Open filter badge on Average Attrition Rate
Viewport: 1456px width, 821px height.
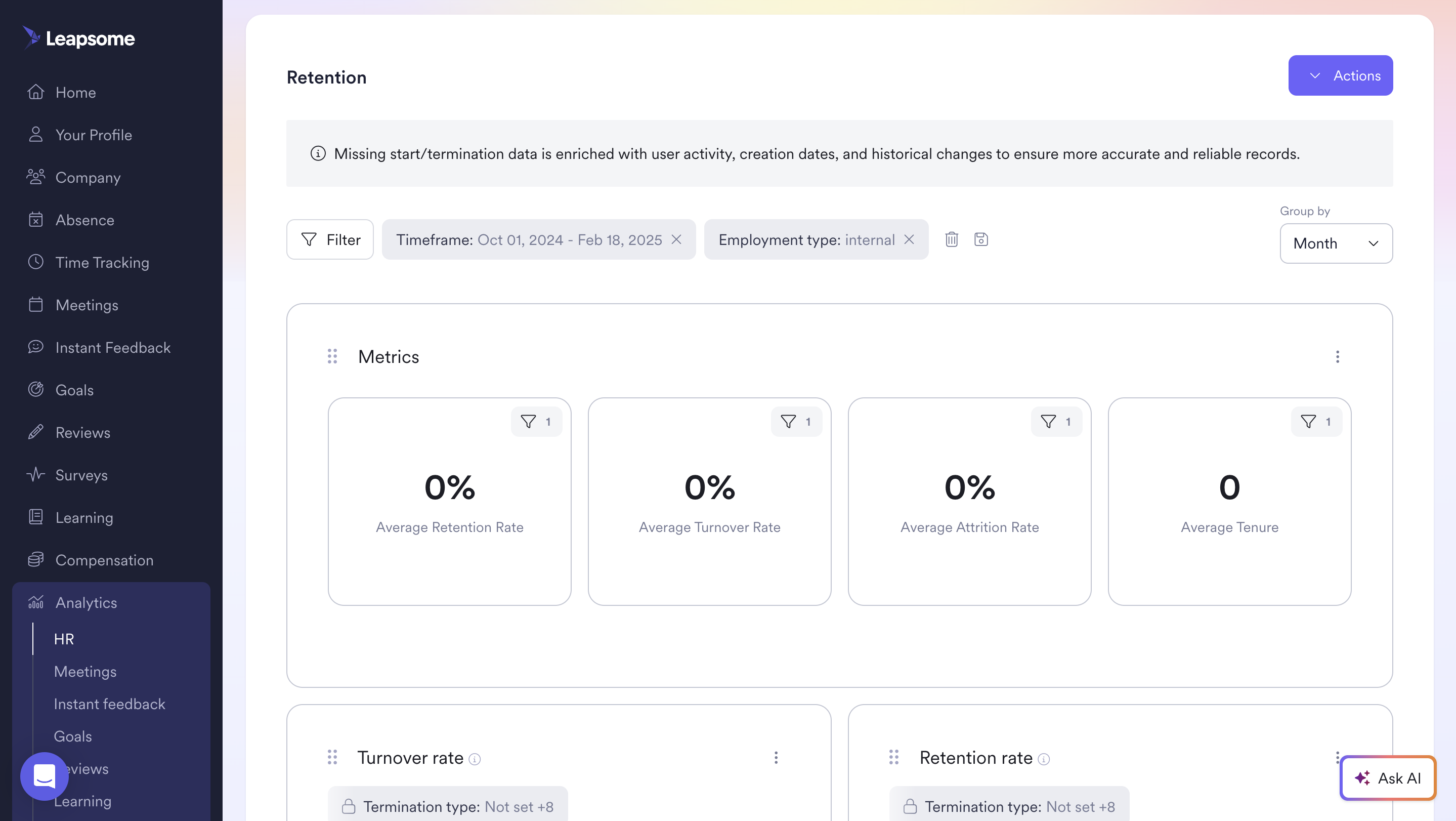tap(1056, 421)
